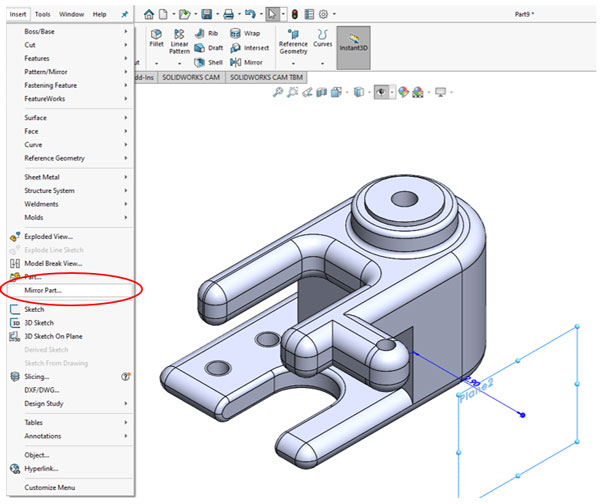Screen dimensions: 600x504
Task: Click the Edit Appearance color sphere icon
Action: (x=403, y=92)
